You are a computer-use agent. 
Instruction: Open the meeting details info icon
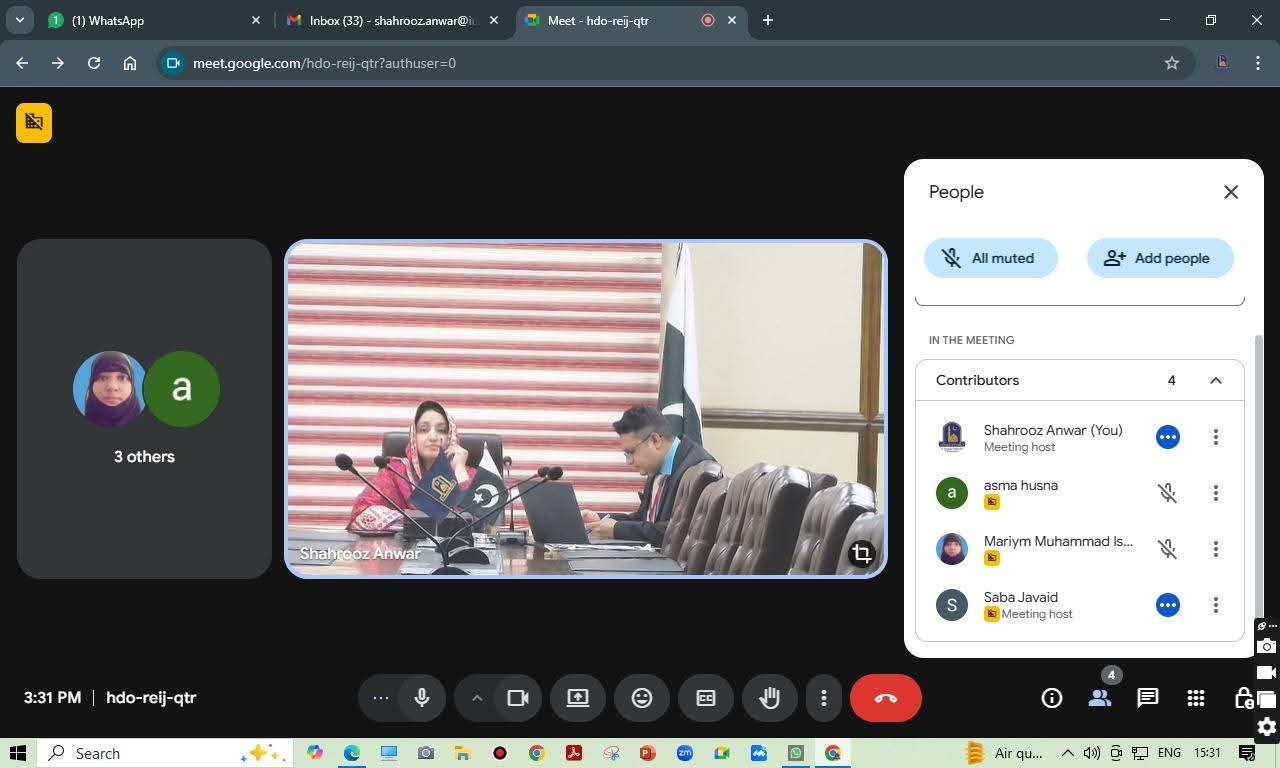coord(1051,698)
